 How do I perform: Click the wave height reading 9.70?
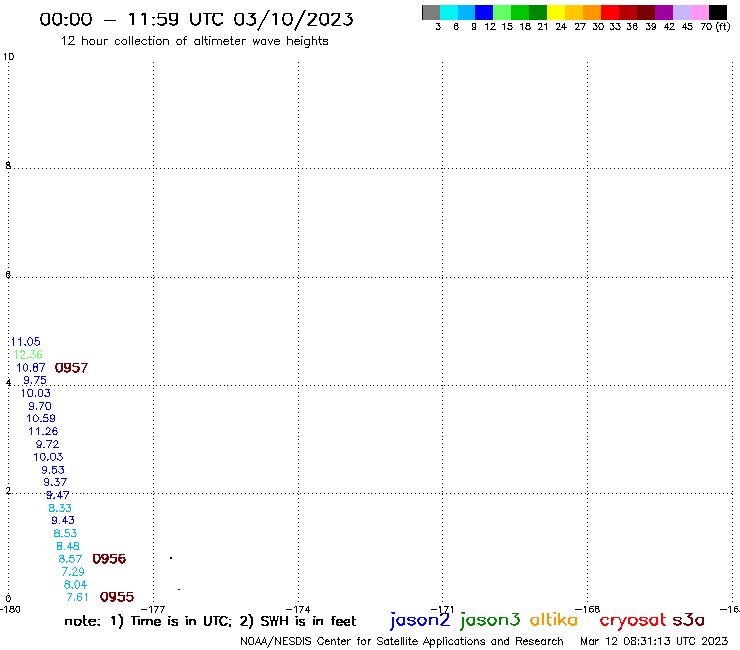(40, 406)
